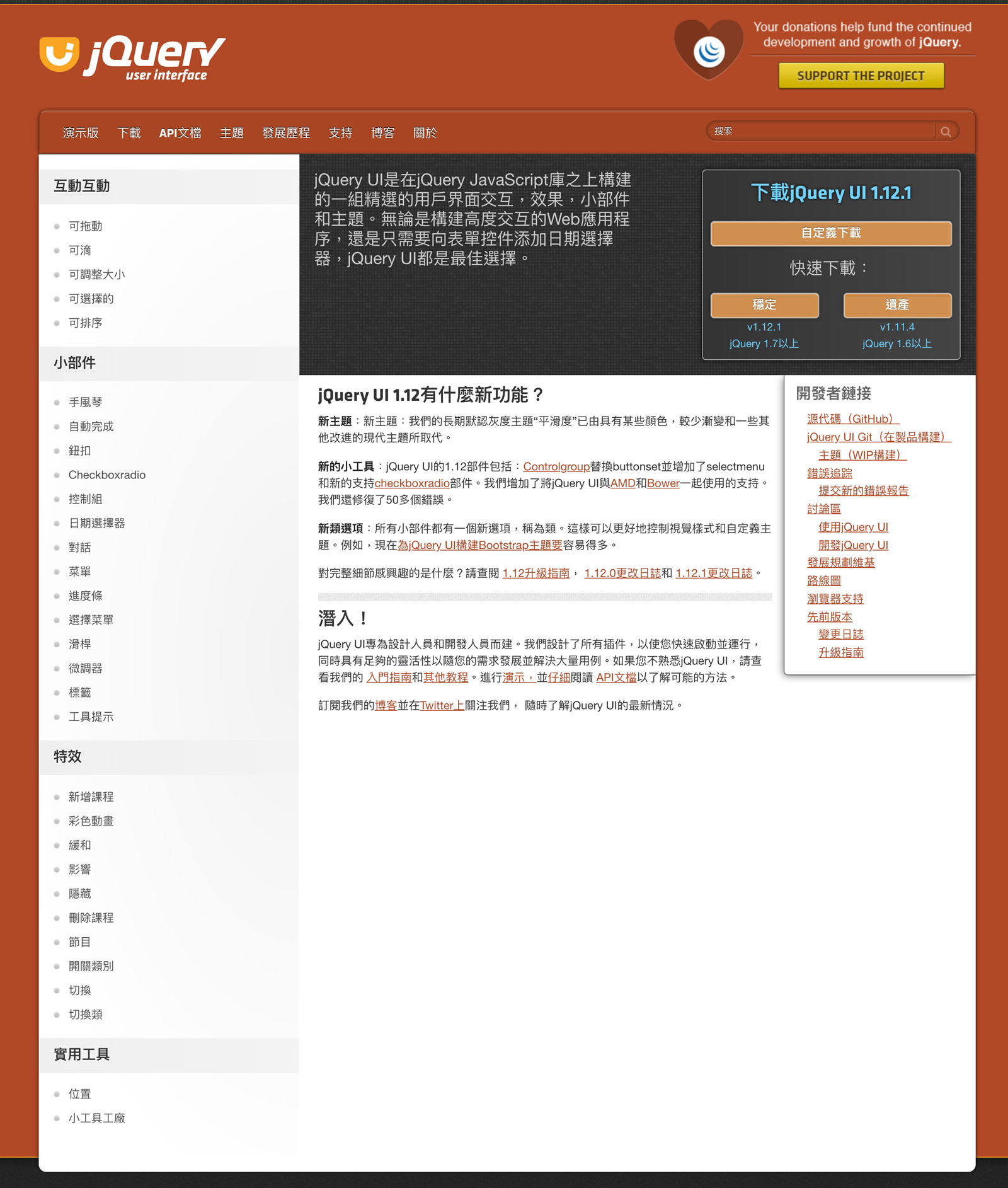Open 手風琴 widget link

tap(86, 402)
